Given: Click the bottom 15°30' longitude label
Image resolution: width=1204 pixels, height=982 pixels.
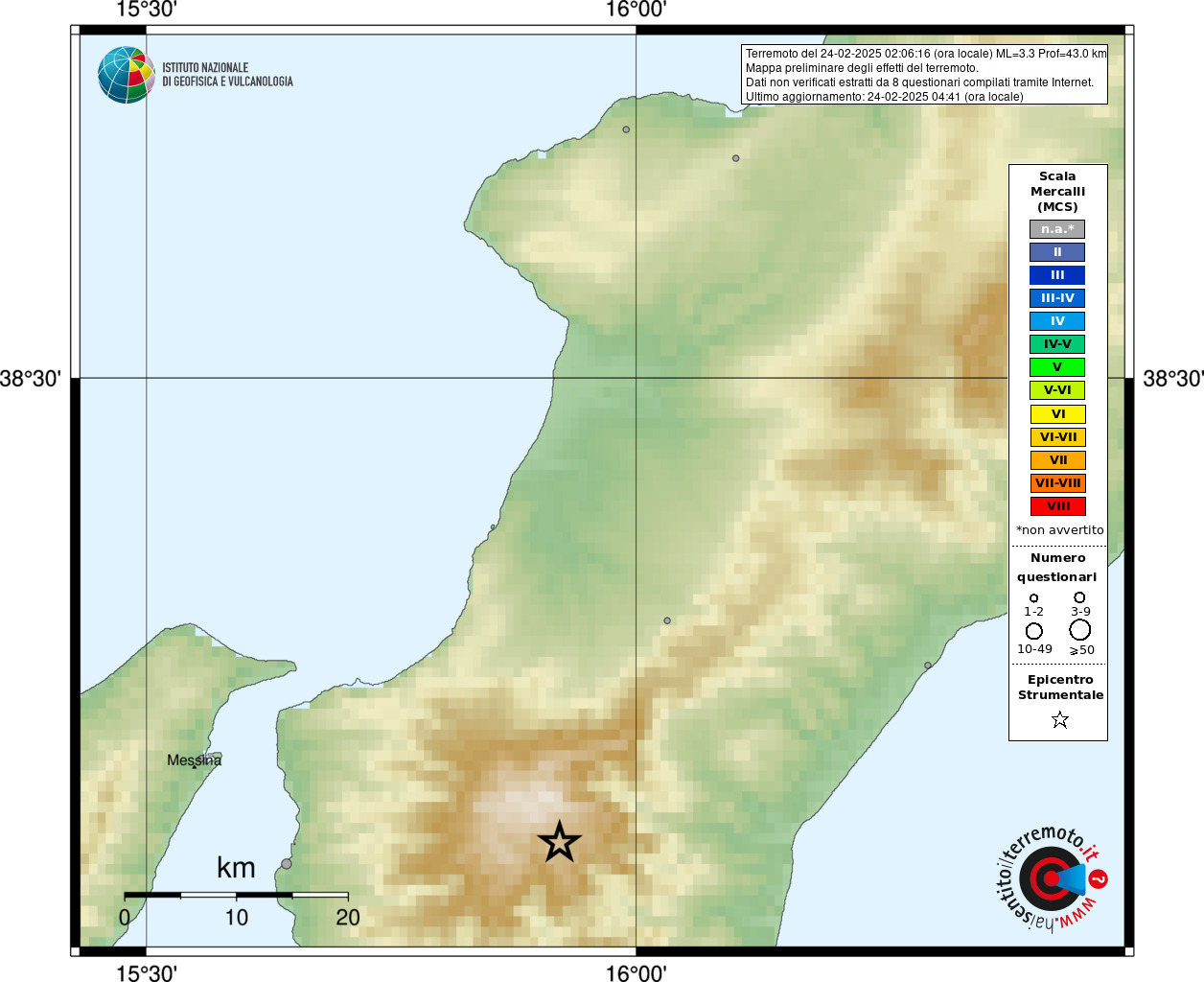Looking at the screenshot, I should tap(146, 973).
